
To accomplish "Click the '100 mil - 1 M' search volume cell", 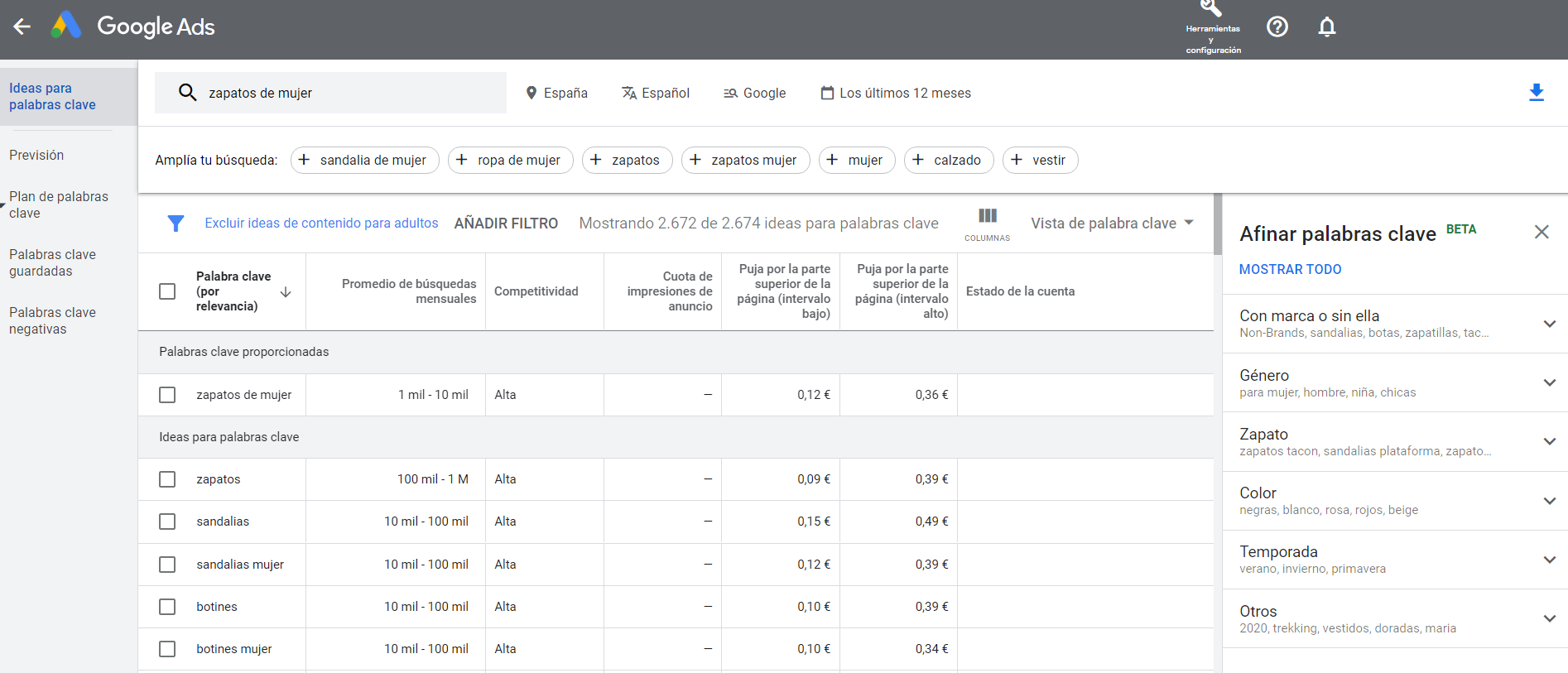I will coord(432,479).
